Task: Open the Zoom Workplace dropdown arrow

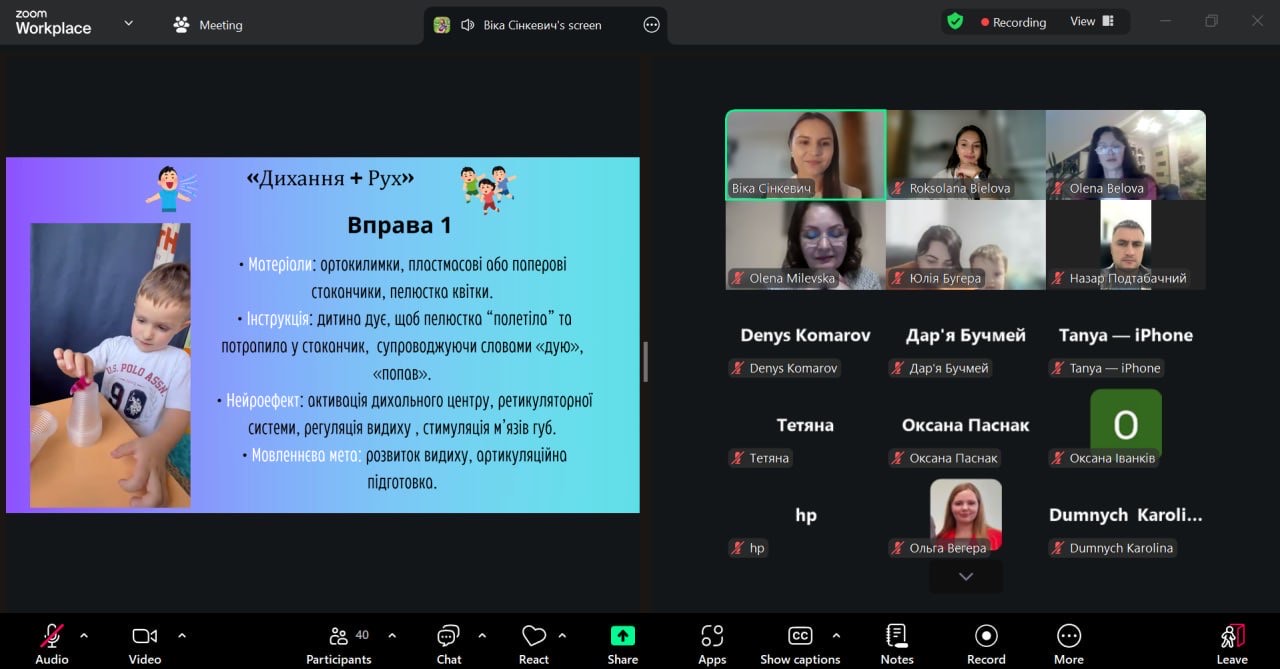Action: click(128, 23)
